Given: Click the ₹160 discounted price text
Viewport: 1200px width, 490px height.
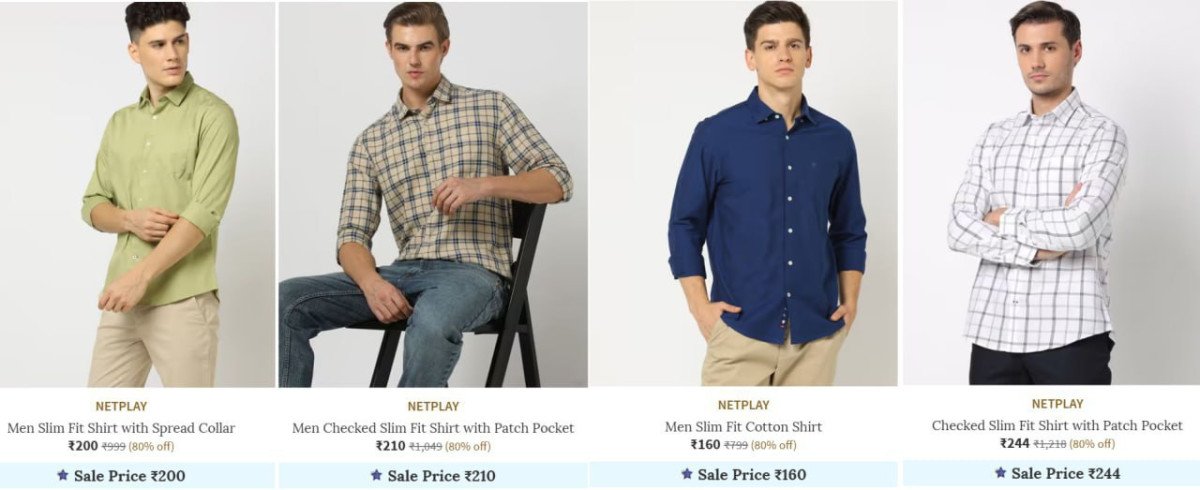Looking at the screenshot, I should [x=705, y=445].
